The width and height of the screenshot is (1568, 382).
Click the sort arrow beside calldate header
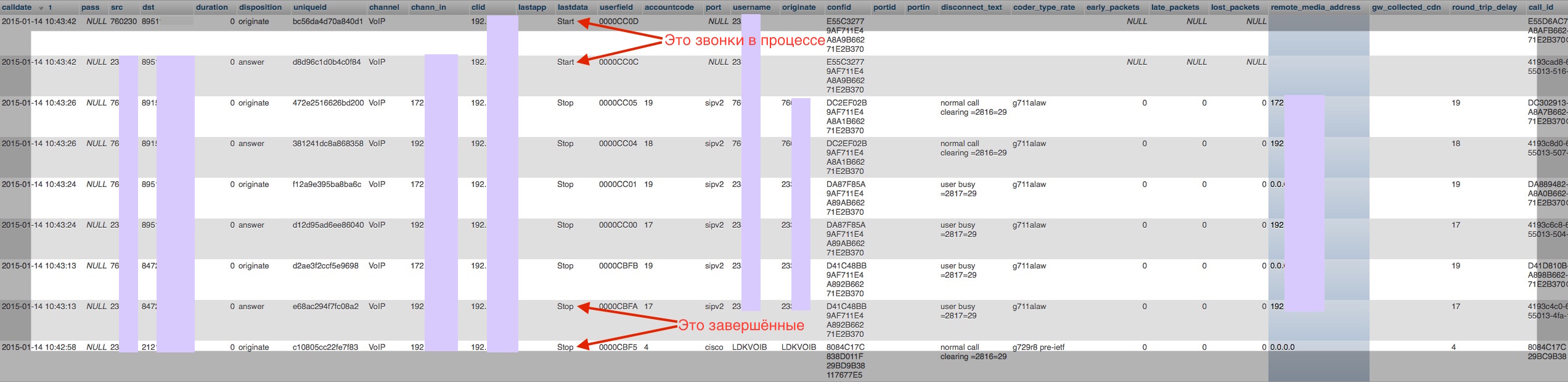coord(41,8)
